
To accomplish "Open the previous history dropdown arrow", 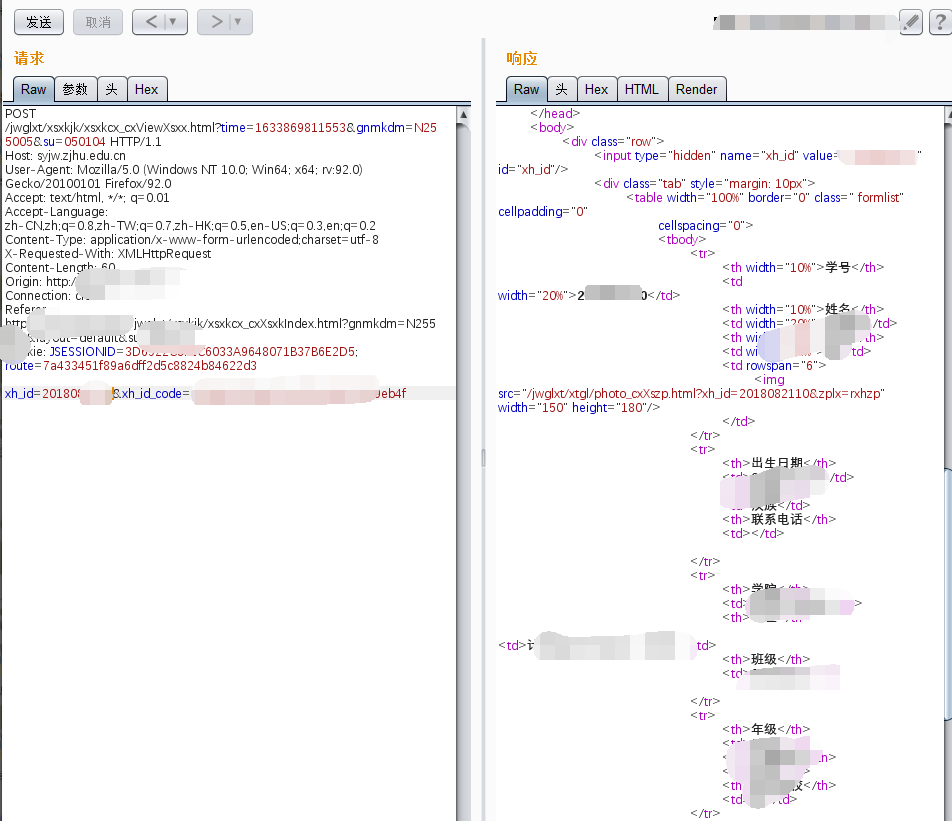I will [174, 22].
